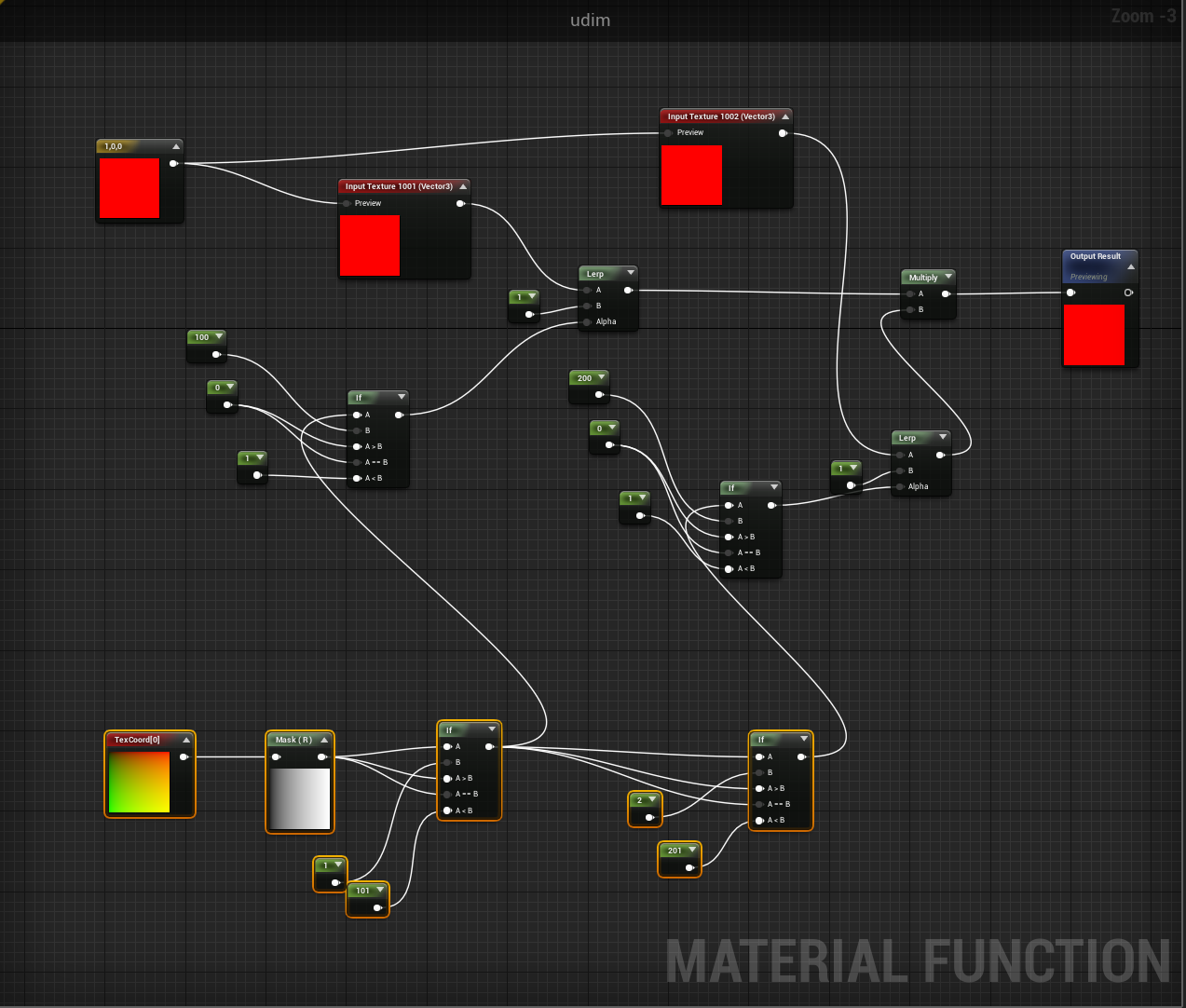Image resolution: width=1186 pixels, height=1008 pixels.
Task: Click the output pin of the TexCoord[0] node
Action: click(184, 756)
